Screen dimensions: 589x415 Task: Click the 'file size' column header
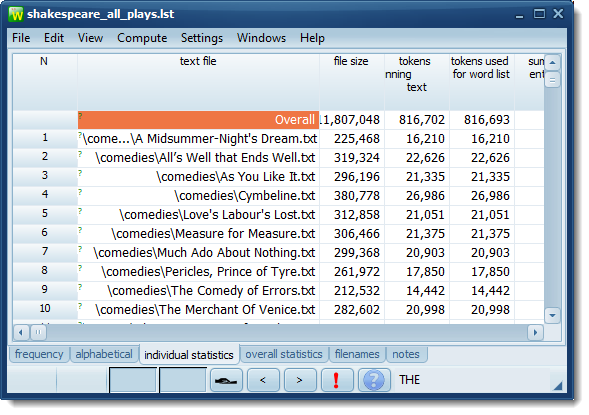[351, 82]
